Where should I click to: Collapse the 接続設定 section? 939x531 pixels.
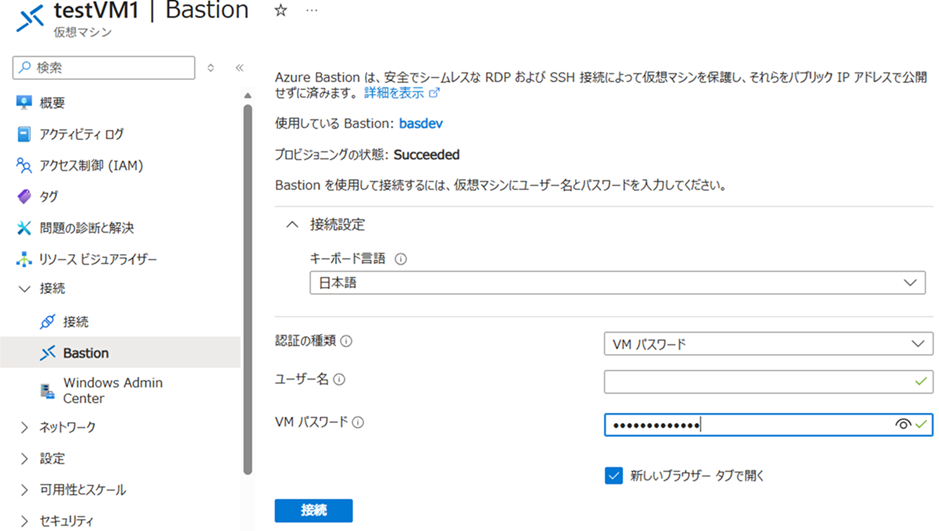[292, 225]
